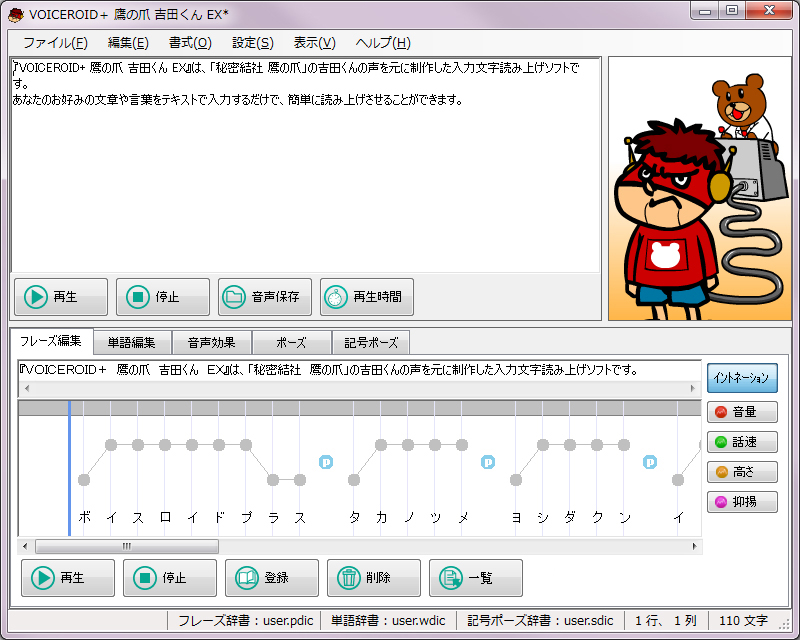This screenshot has width=800, height=640.
Task: Click the 削除 trash can button
Action: click(374, 578)
